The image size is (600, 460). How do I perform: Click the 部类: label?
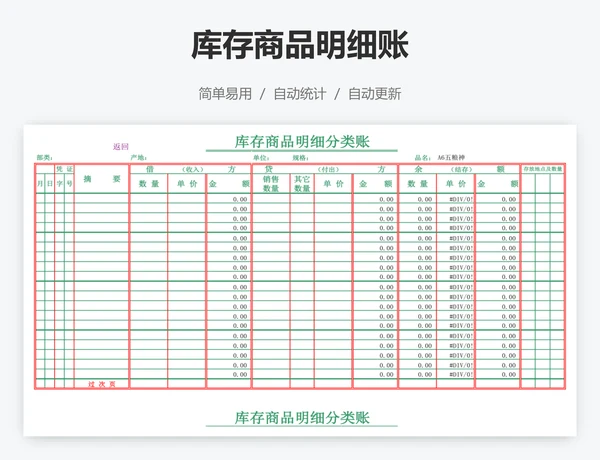point(44,158)
